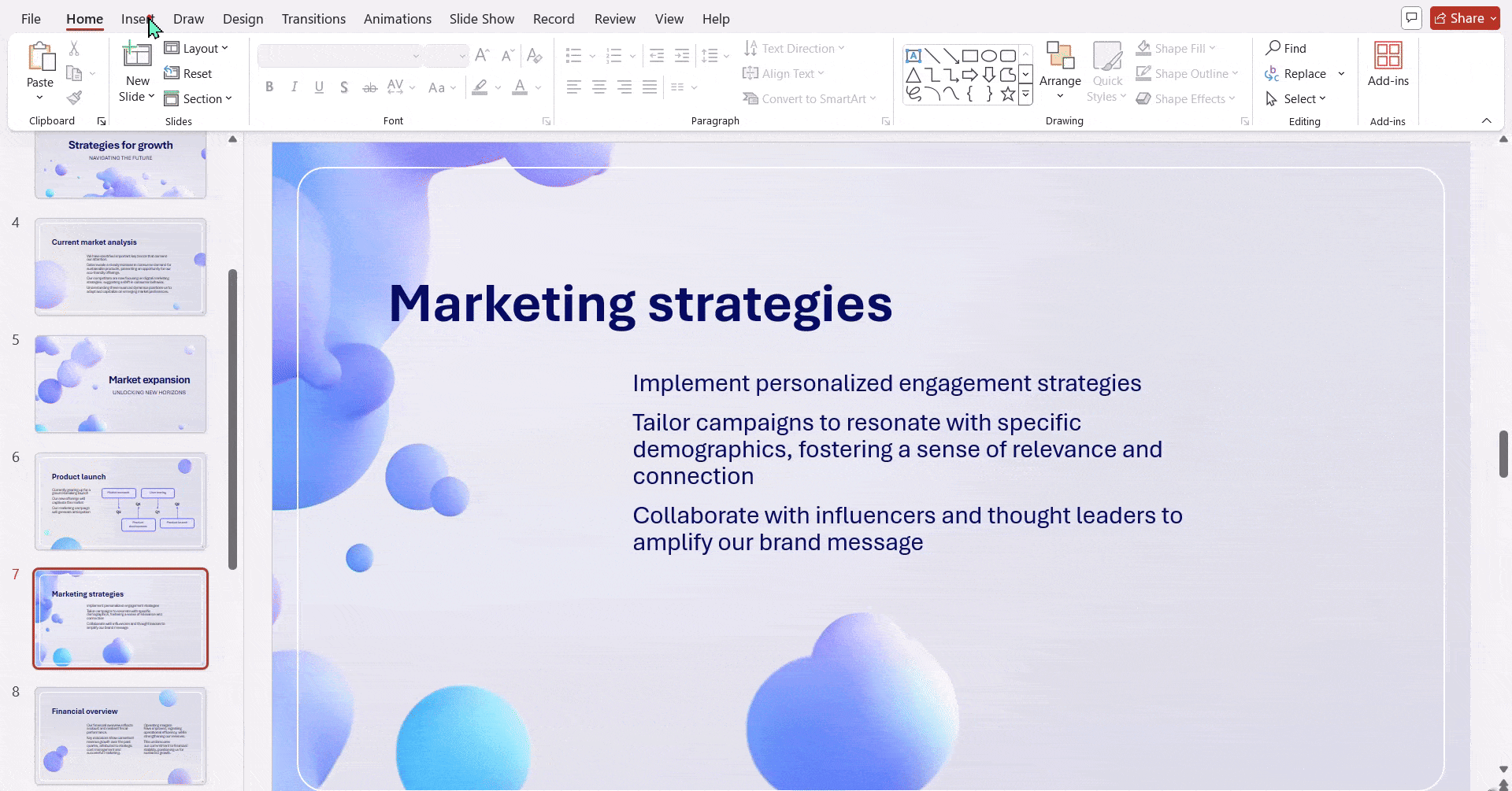Image resolution: width=1512 pixels, height=791 pixels.
Task: Toggle Bold formatting
Action: pos(269,87)
